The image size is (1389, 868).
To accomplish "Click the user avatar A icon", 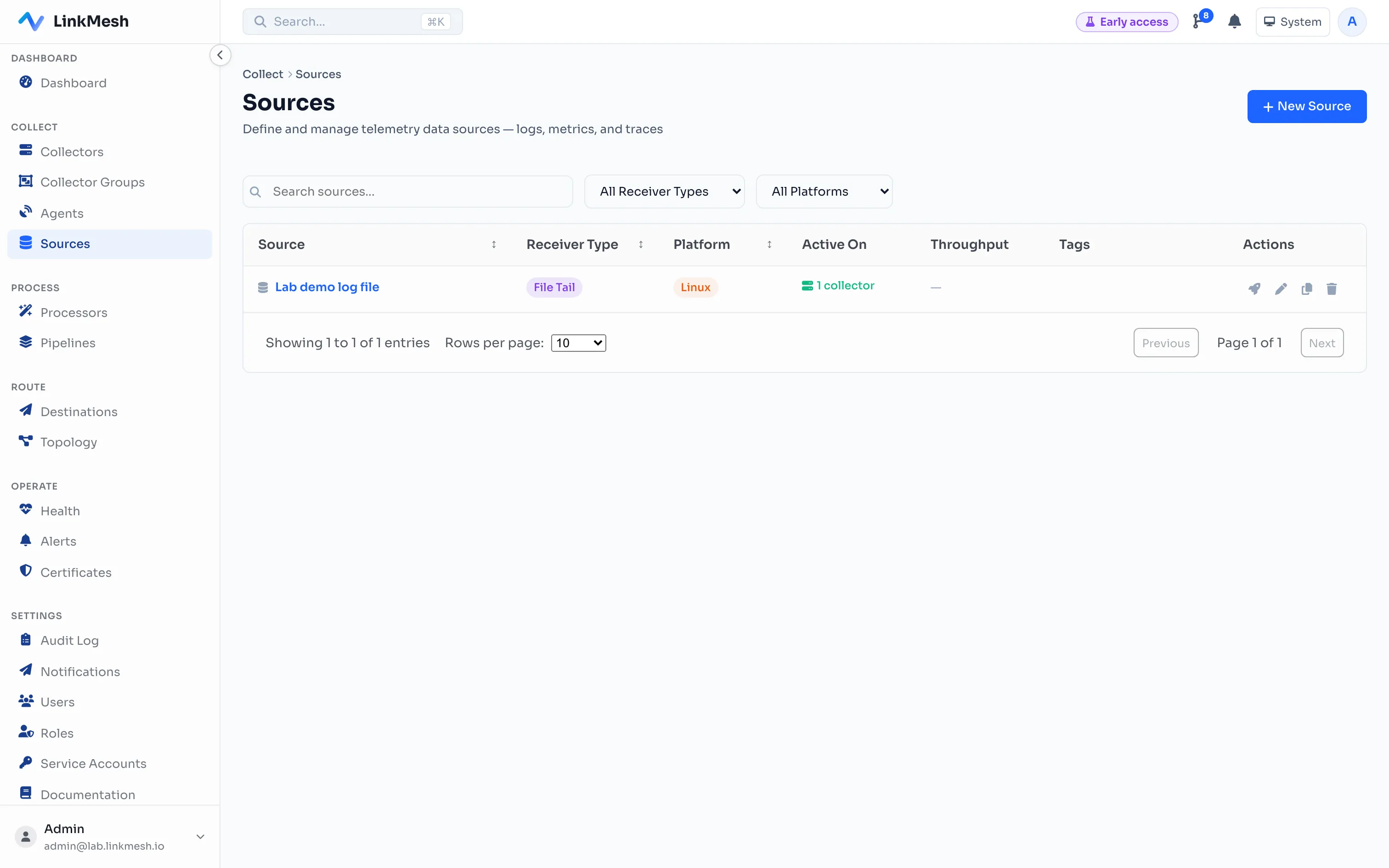I will (1352, 22).
